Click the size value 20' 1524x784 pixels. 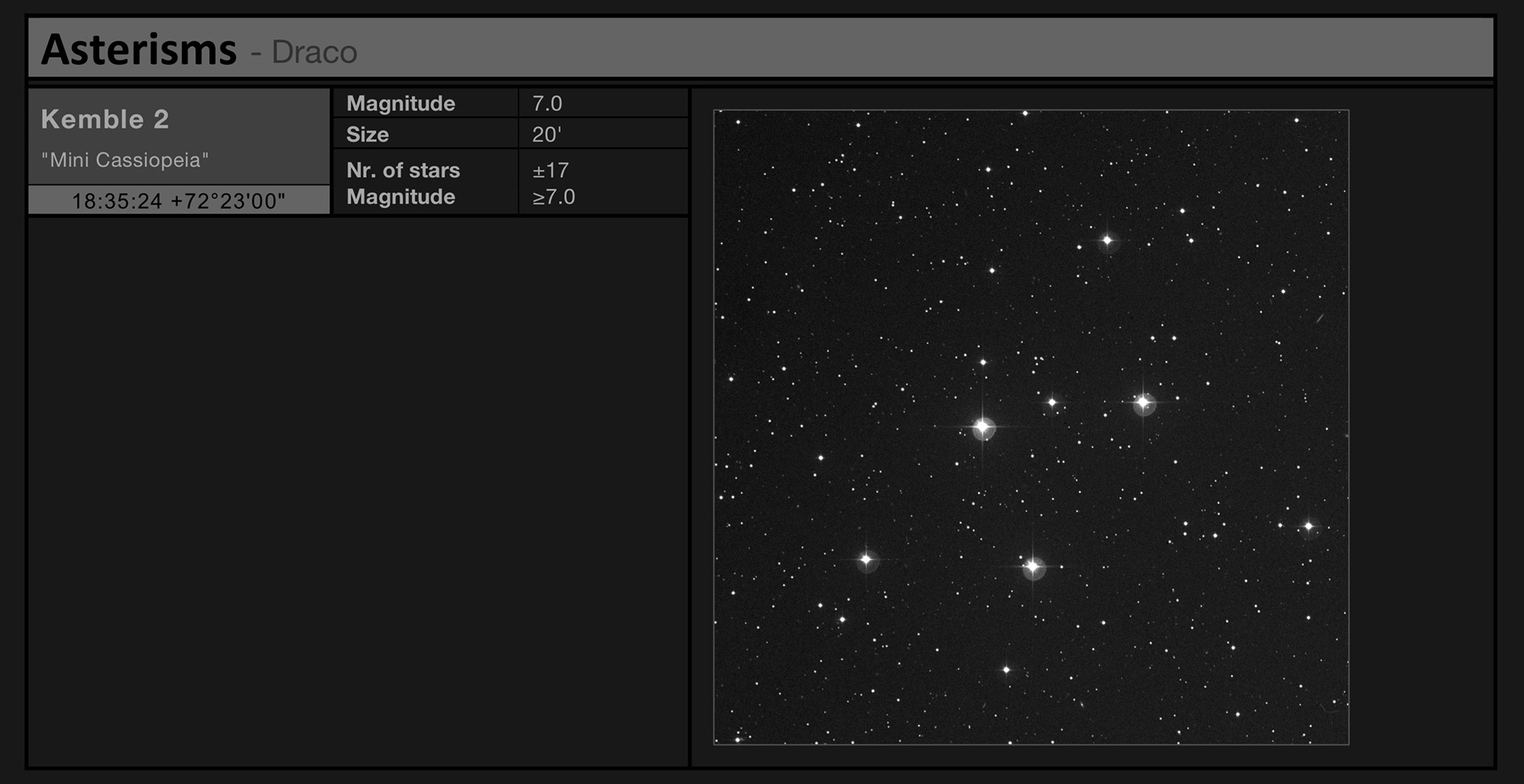(546, 134)
